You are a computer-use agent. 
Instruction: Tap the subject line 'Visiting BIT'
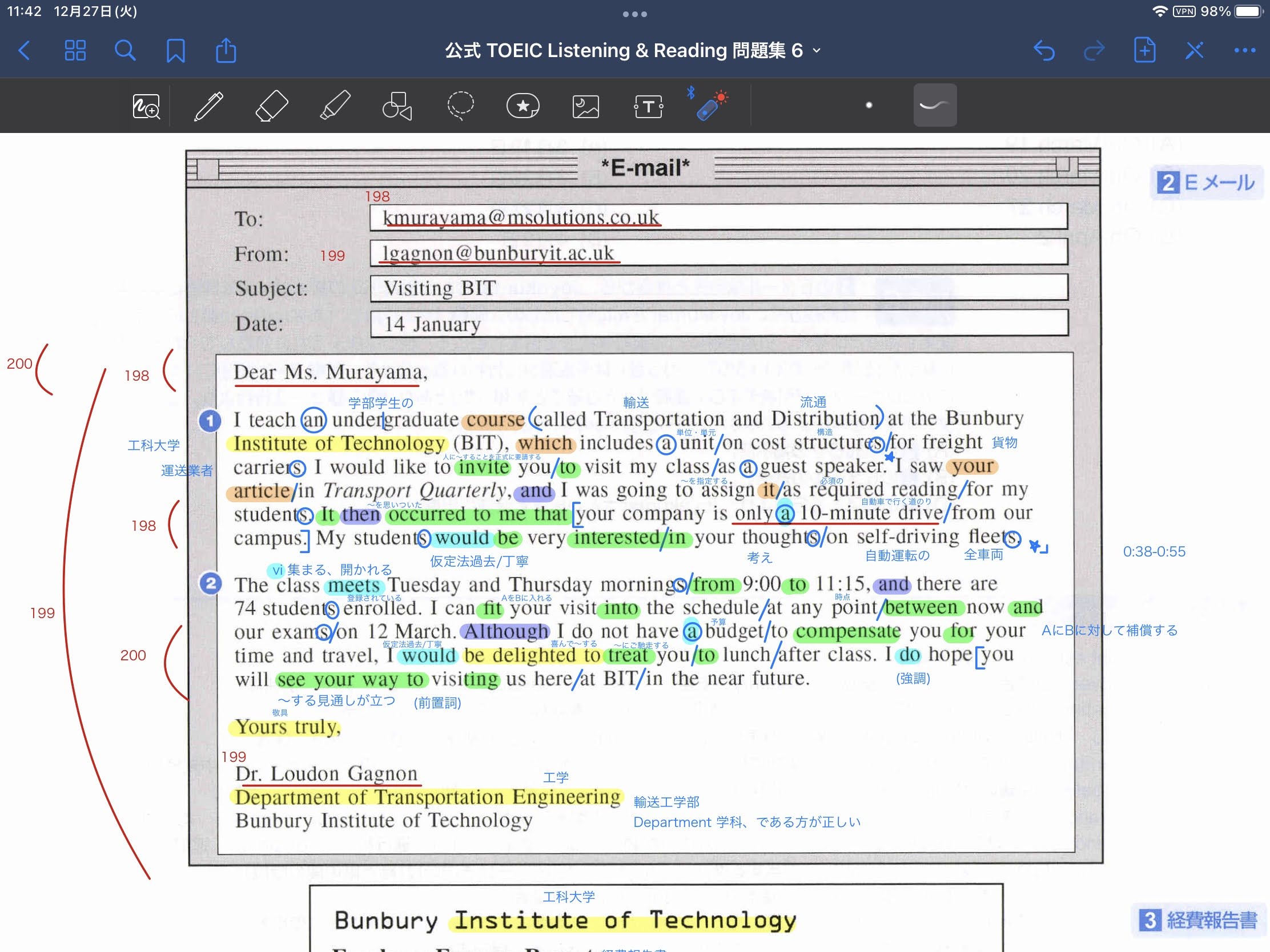coord(440,288)
